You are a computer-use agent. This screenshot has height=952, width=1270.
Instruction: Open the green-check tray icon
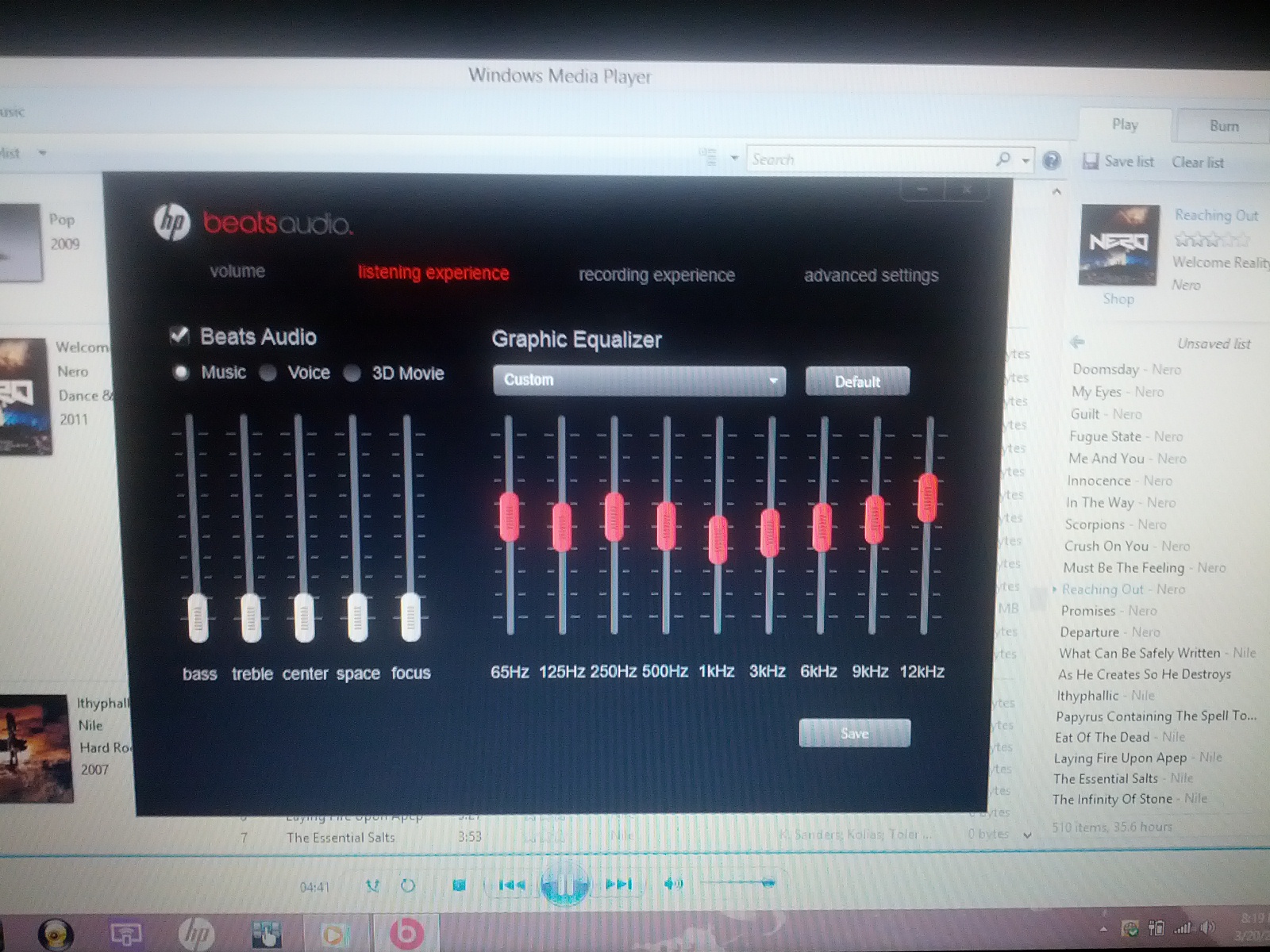click(x=1130, y=927)
